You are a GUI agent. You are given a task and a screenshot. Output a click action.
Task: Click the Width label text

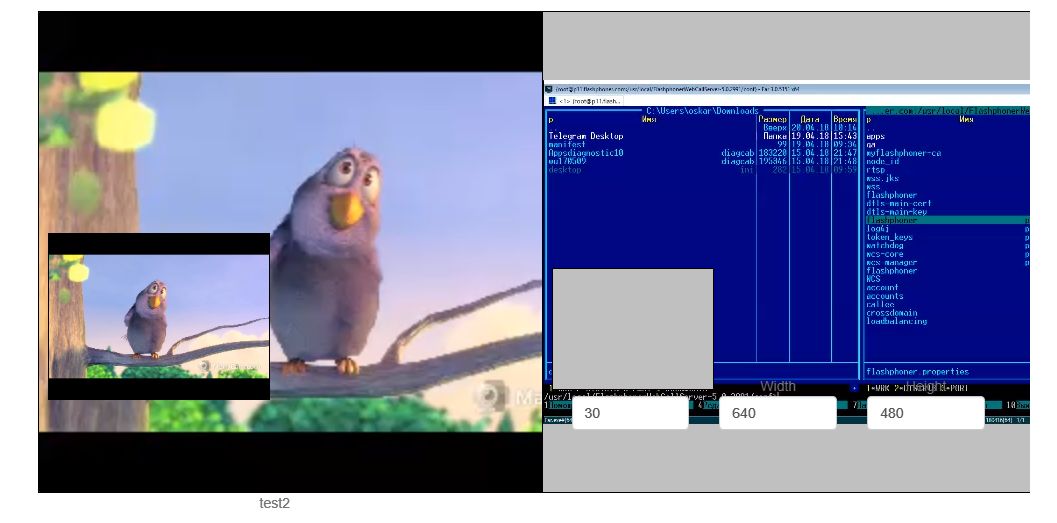point(778,386)
